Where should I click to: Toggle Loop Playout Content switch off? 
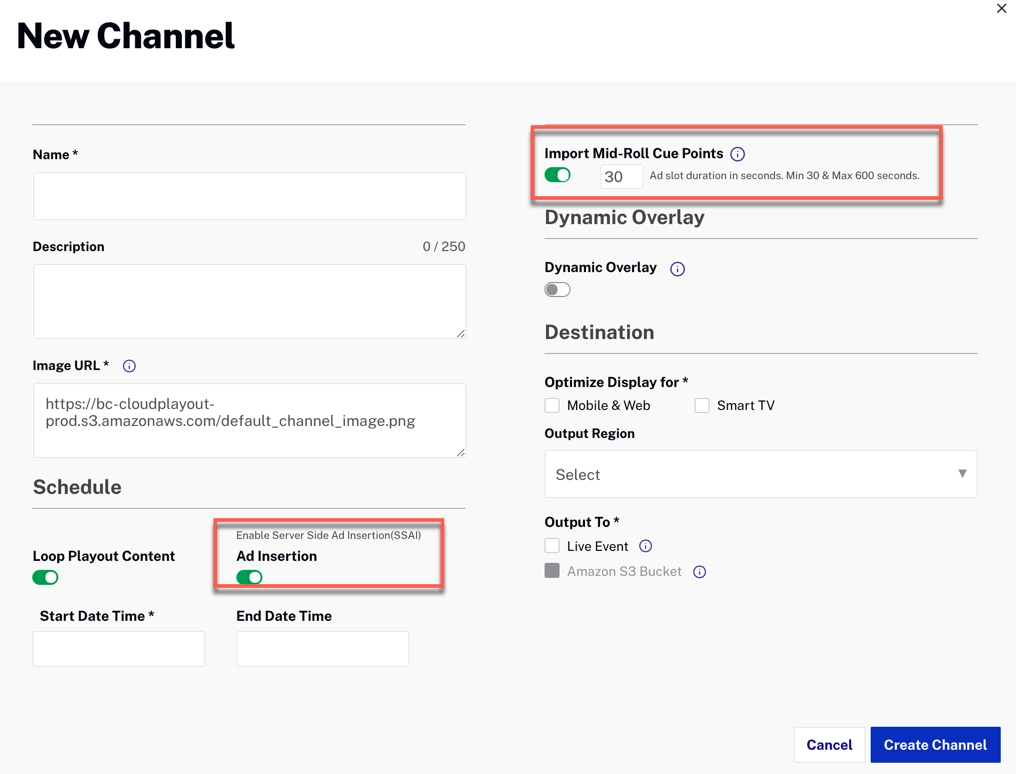[x=45, y=578]
